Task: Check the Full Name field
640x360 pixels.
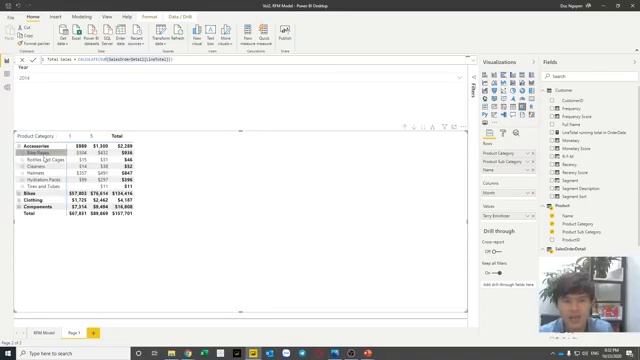Action: (x=552, y=124)
